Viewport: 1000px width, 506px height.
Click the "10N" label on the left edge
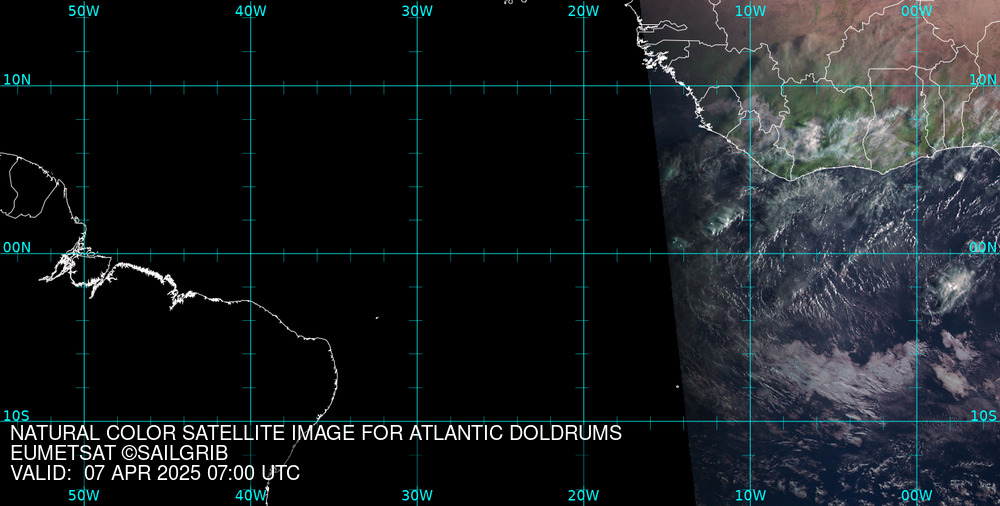[17, 80]
